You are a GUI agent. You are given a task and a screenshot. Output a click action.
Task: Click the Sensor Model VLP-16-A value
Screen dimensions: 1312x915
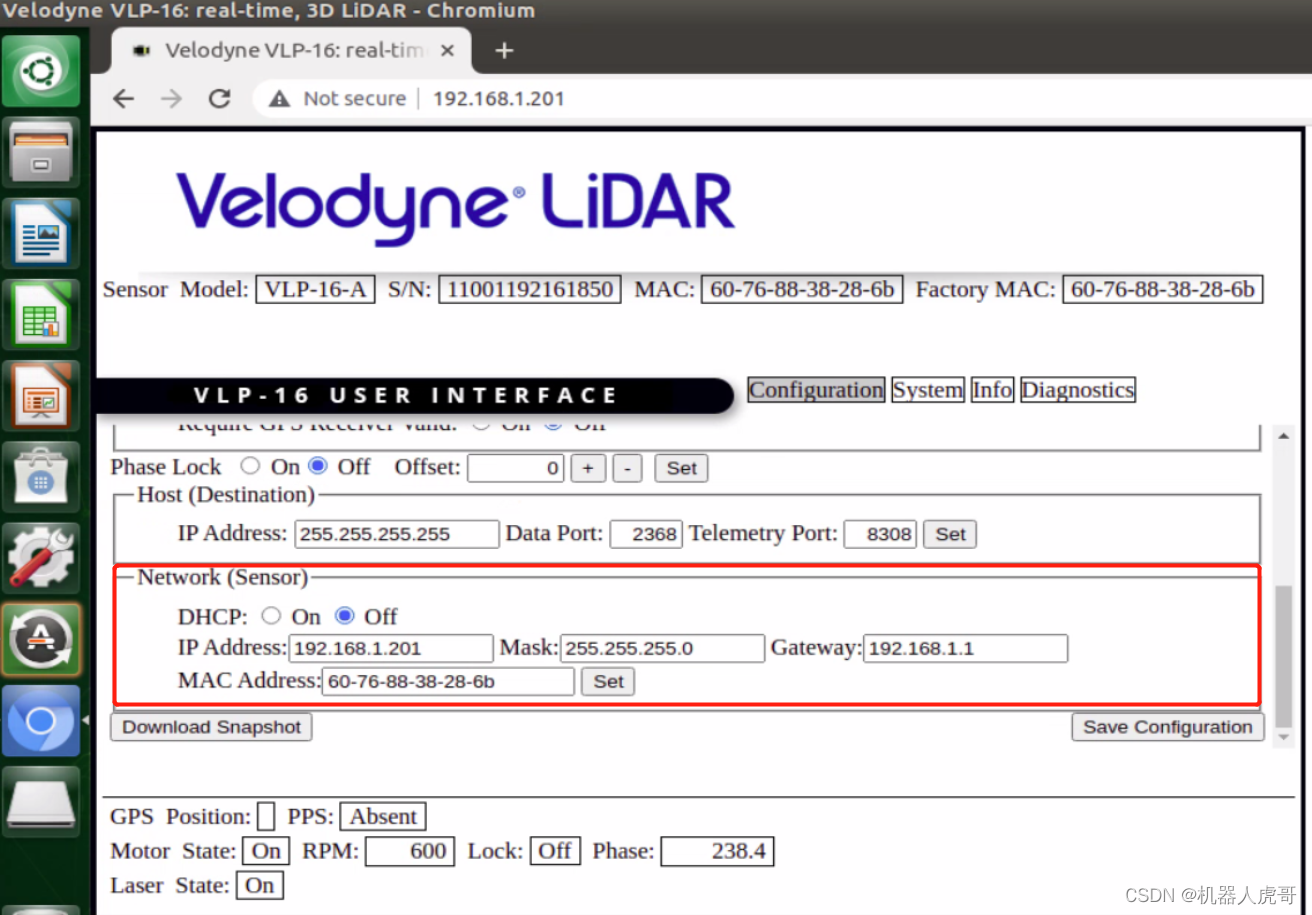(x=315, y=290)
